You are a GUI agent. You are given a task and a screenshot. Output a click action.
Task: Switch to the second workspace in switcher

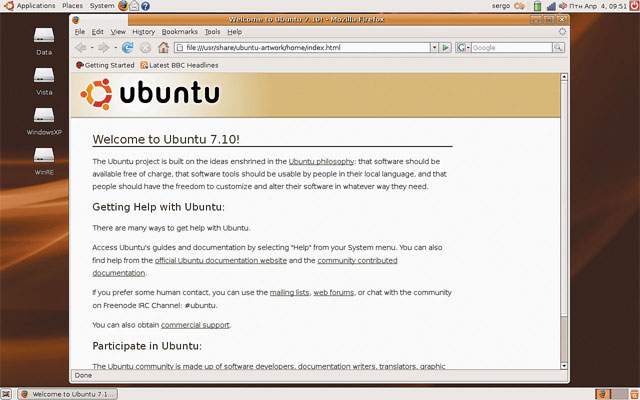coord(620,394)
